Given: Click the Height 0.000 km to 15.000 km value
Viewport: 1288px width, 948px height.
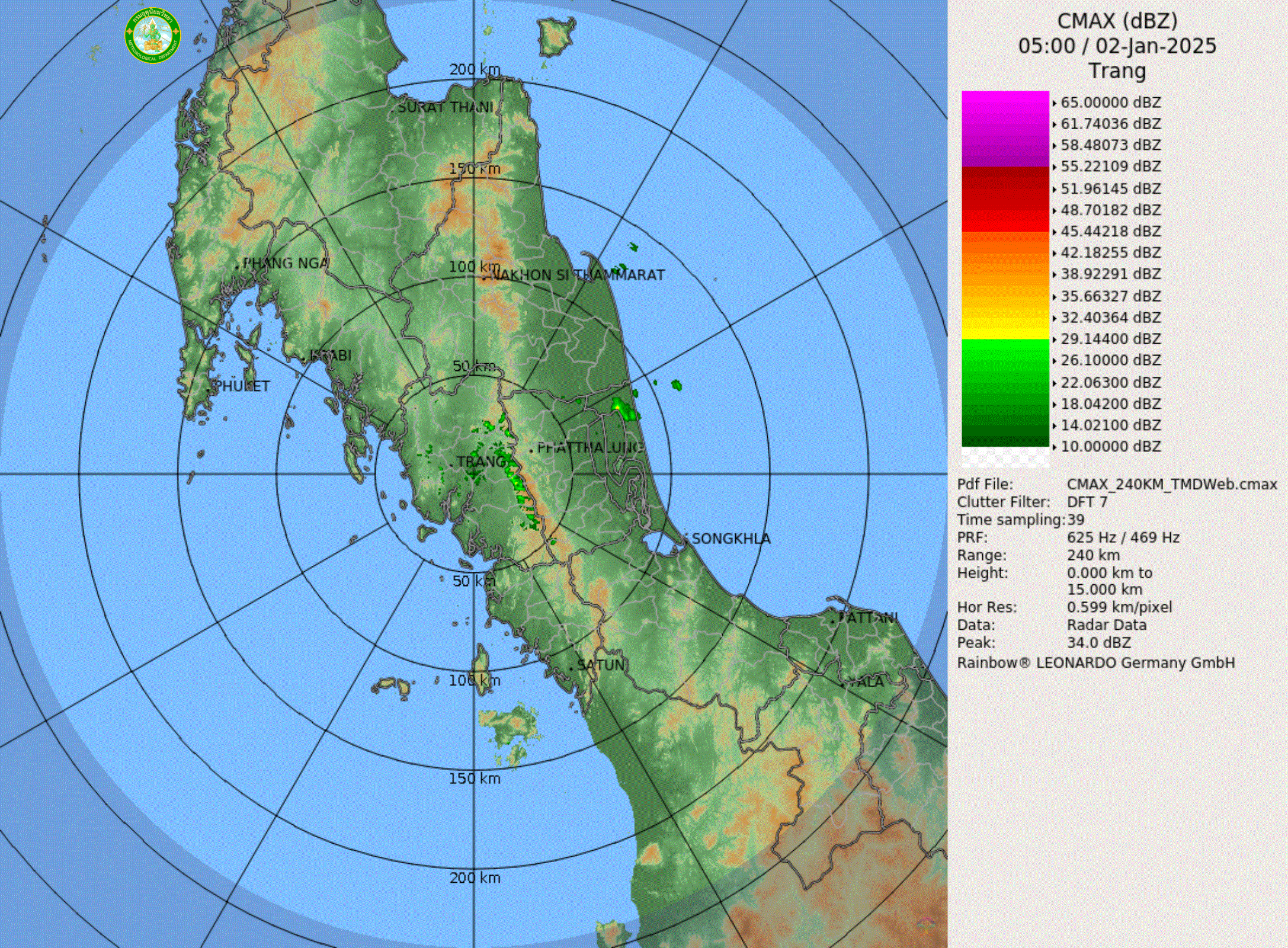Looking at the screenshot, I should point(1110,581).
